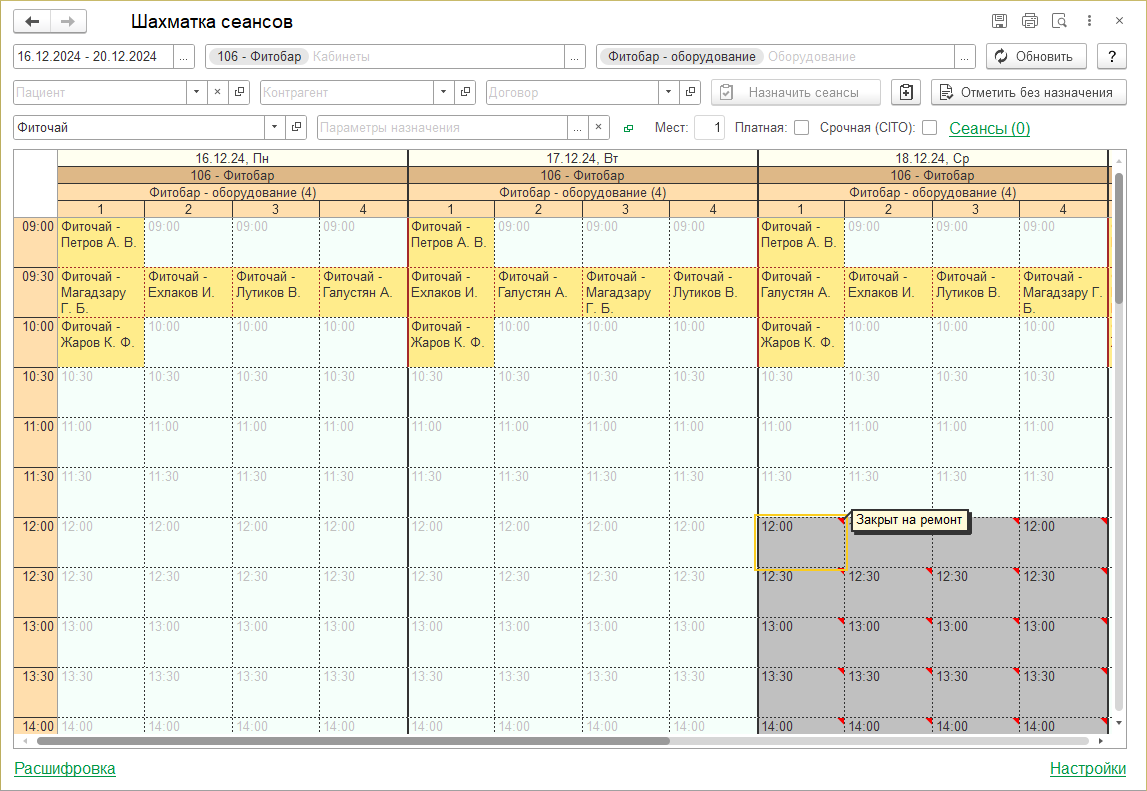Open the three-dot more options menu
Image resolution: width=1147 pixels, height=791 pixels.
click(1090, 21)
